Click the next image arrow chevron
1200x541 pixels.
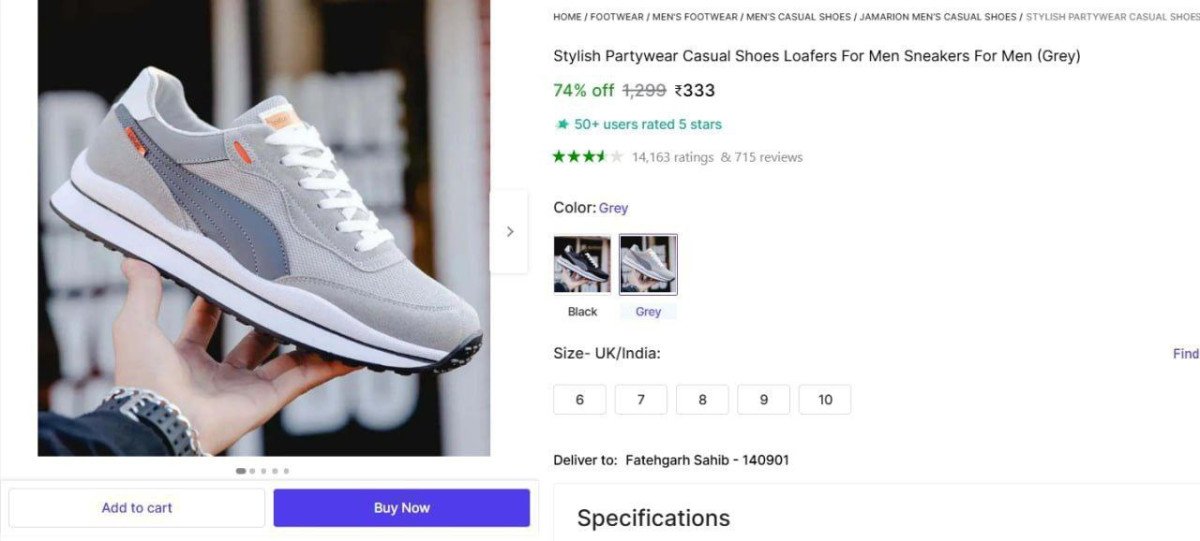(509, 231)
